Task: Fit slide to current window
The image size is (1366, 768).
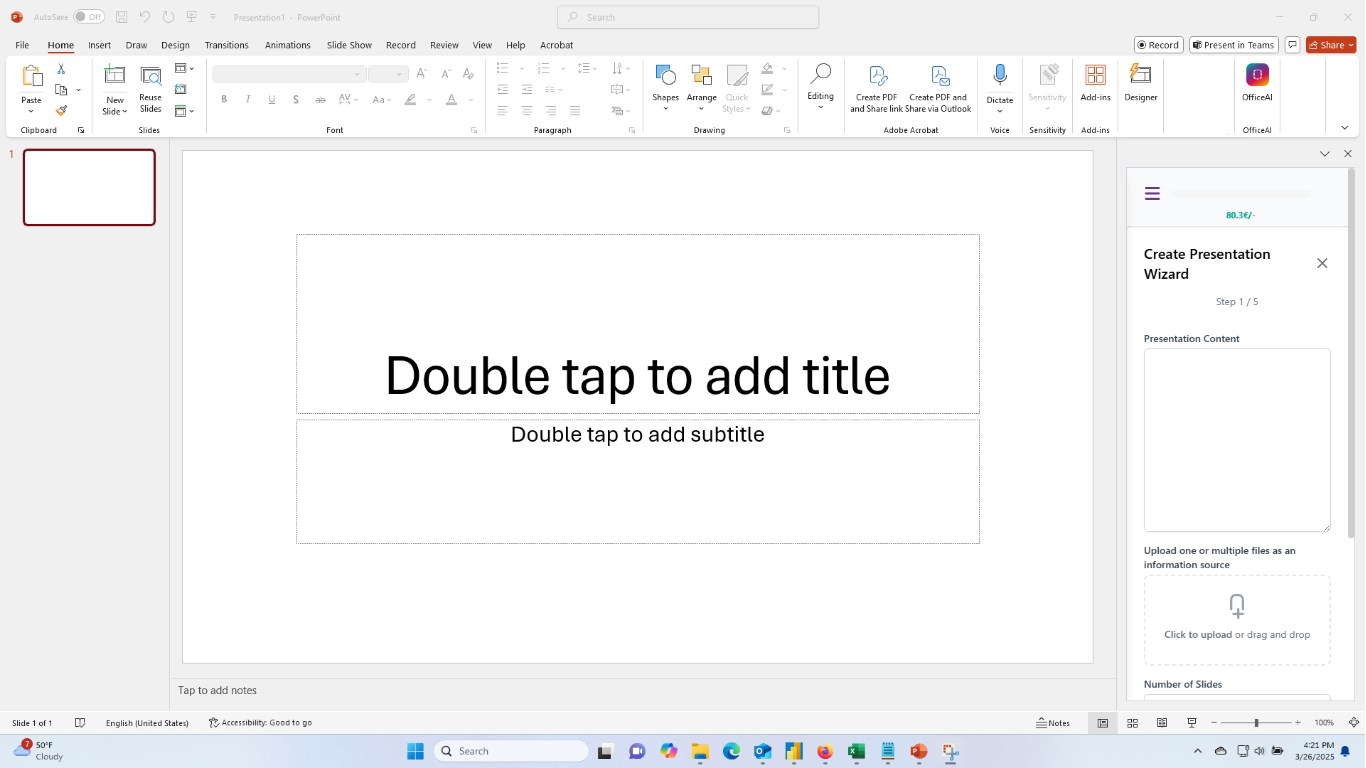Action: (x=1353, y=723)
